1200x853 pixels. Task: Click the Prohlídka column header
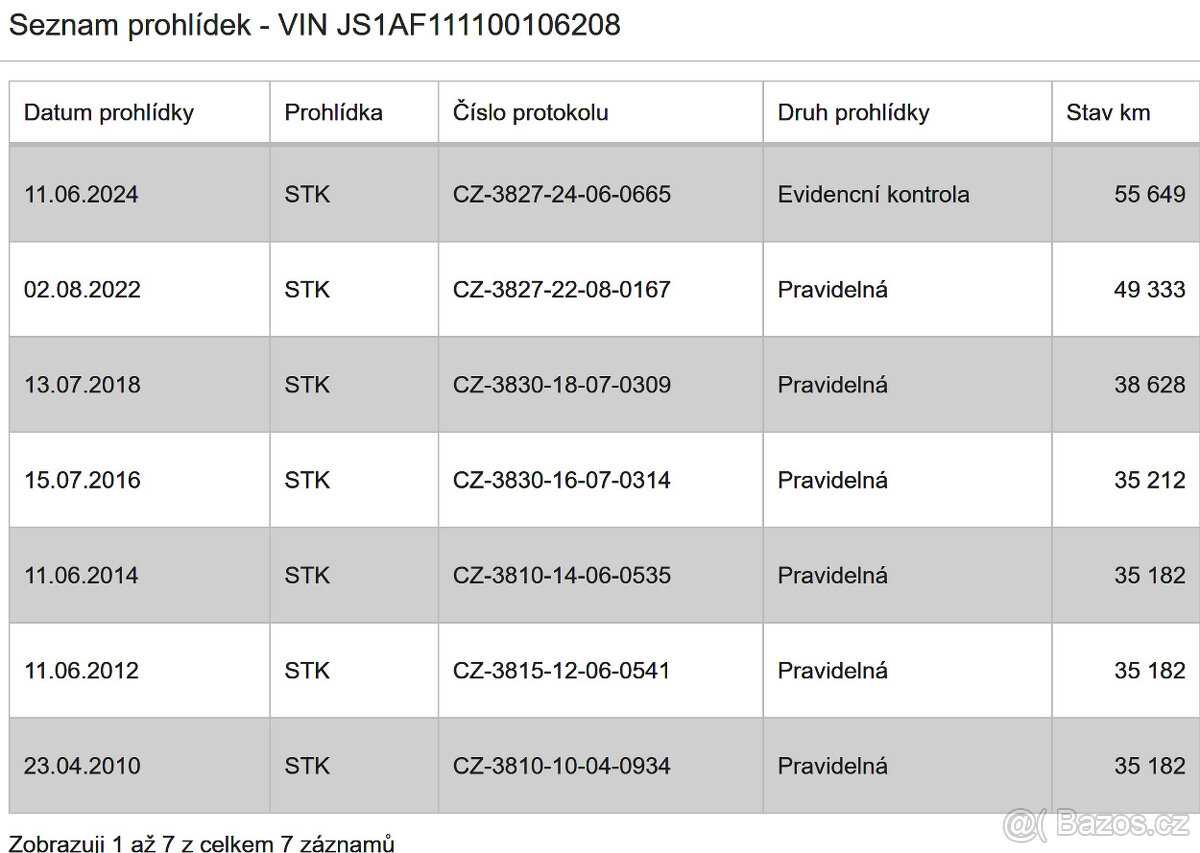pos(333,113)
